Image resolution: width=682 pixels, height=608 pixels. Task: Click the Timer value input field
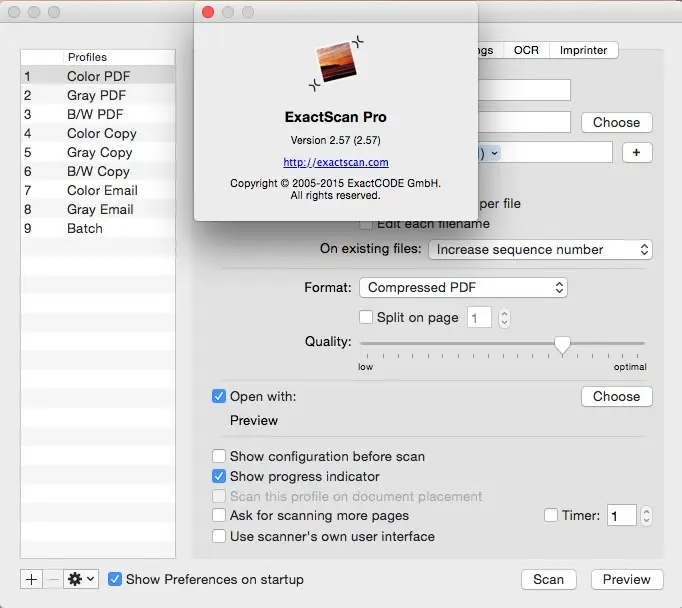tap(622, 516)
